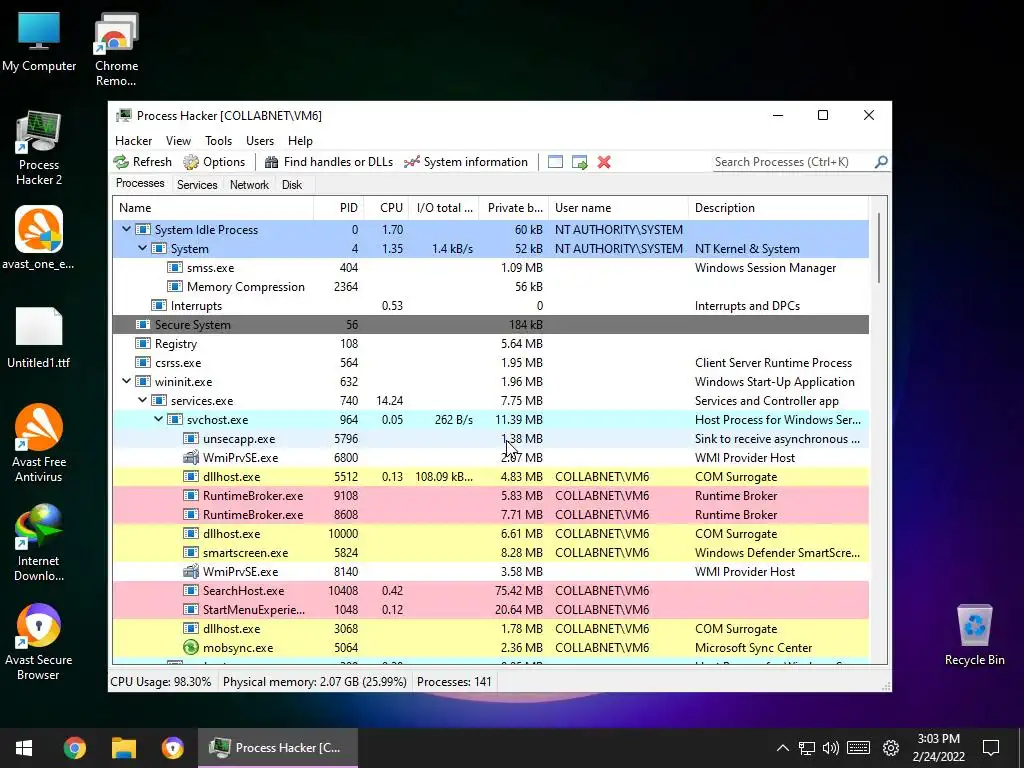Select the Interrupts row

click(491, 306)
